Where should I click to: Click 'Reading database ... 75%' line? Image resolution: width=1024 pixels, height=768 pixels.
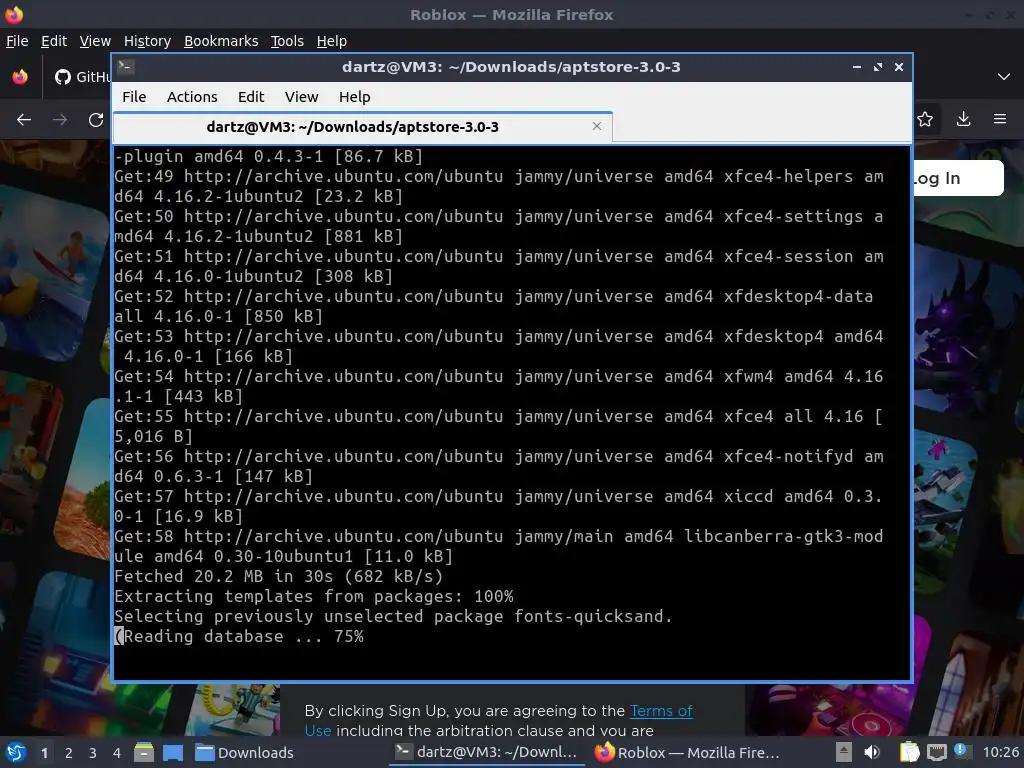[x=239, y=636]
